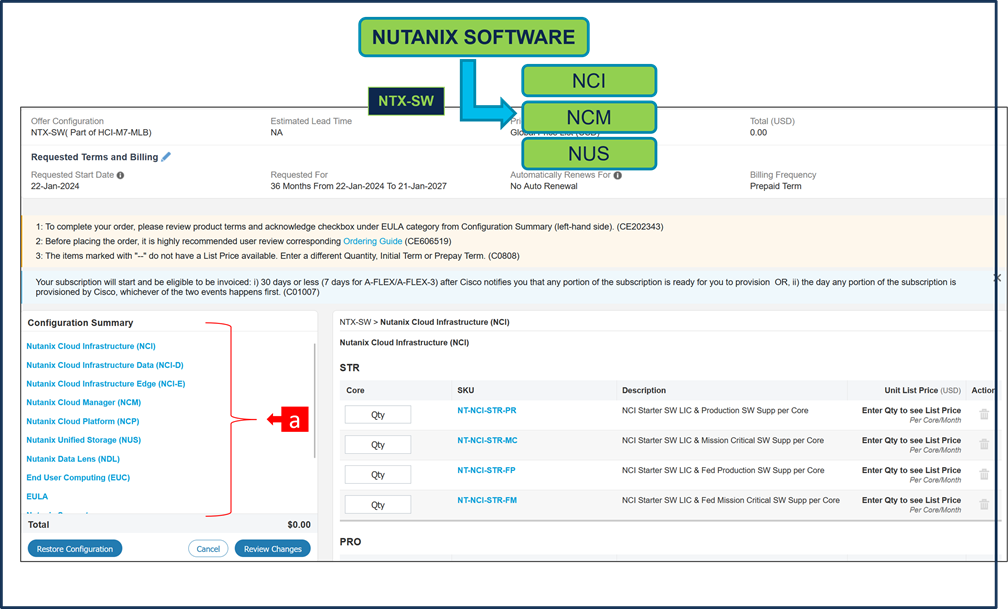The height and width of the screenshot is (609, 1008).
Task: Click NTX-SW( Part of HCI-M7-MLB) offer text
Action: 91,132
